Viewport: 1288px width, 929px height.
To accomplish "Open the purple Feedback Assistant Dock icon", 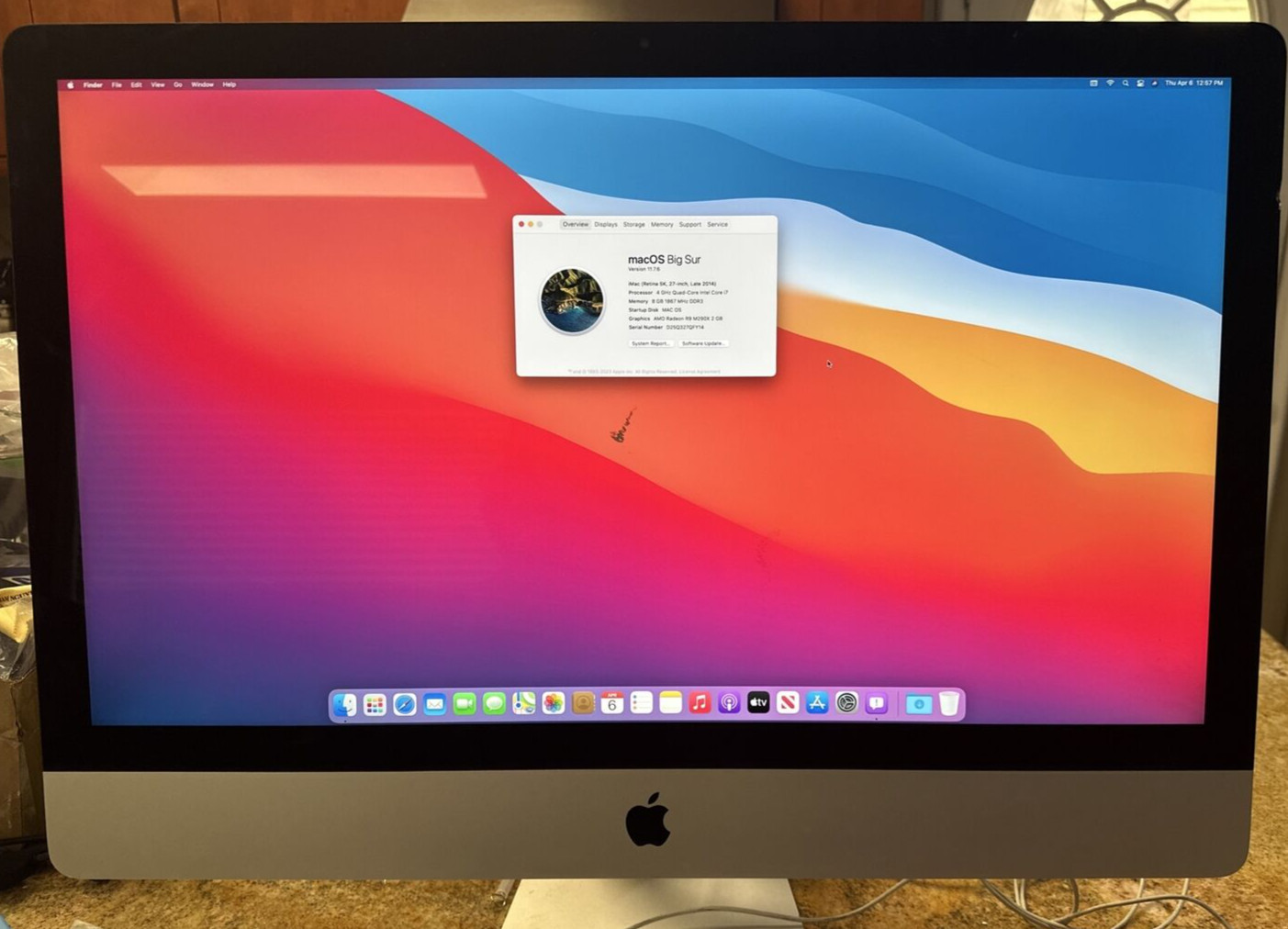I will click(876, 703).
